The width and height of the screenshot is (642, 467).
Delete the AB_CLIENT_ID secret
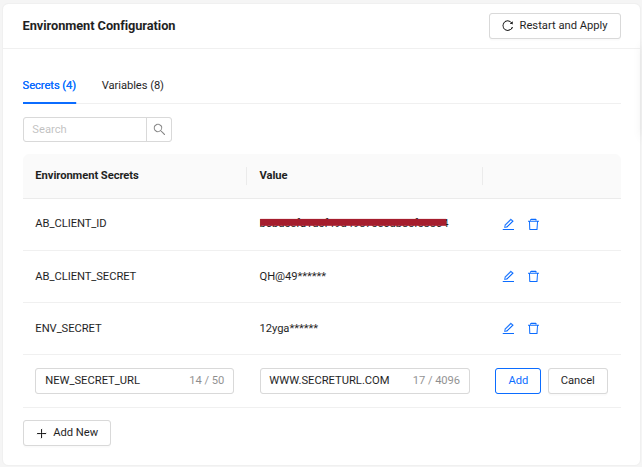pos(533,224)
